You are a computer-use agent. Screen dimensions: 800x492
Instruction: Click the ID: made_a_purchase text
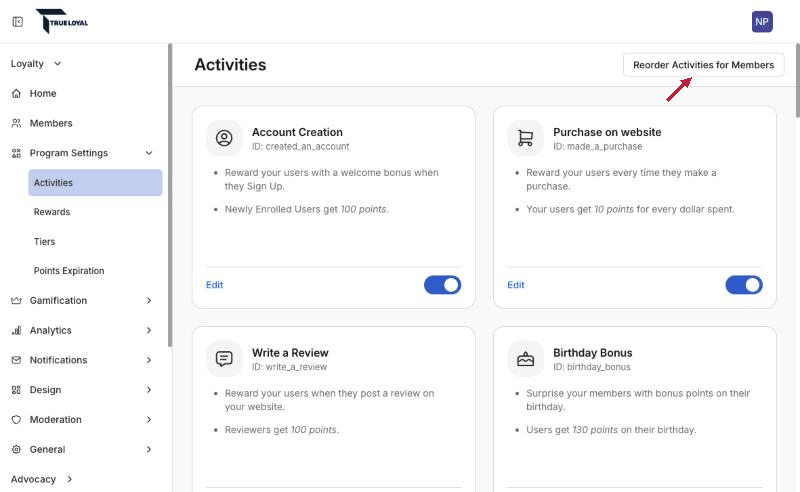coord(597,146)
